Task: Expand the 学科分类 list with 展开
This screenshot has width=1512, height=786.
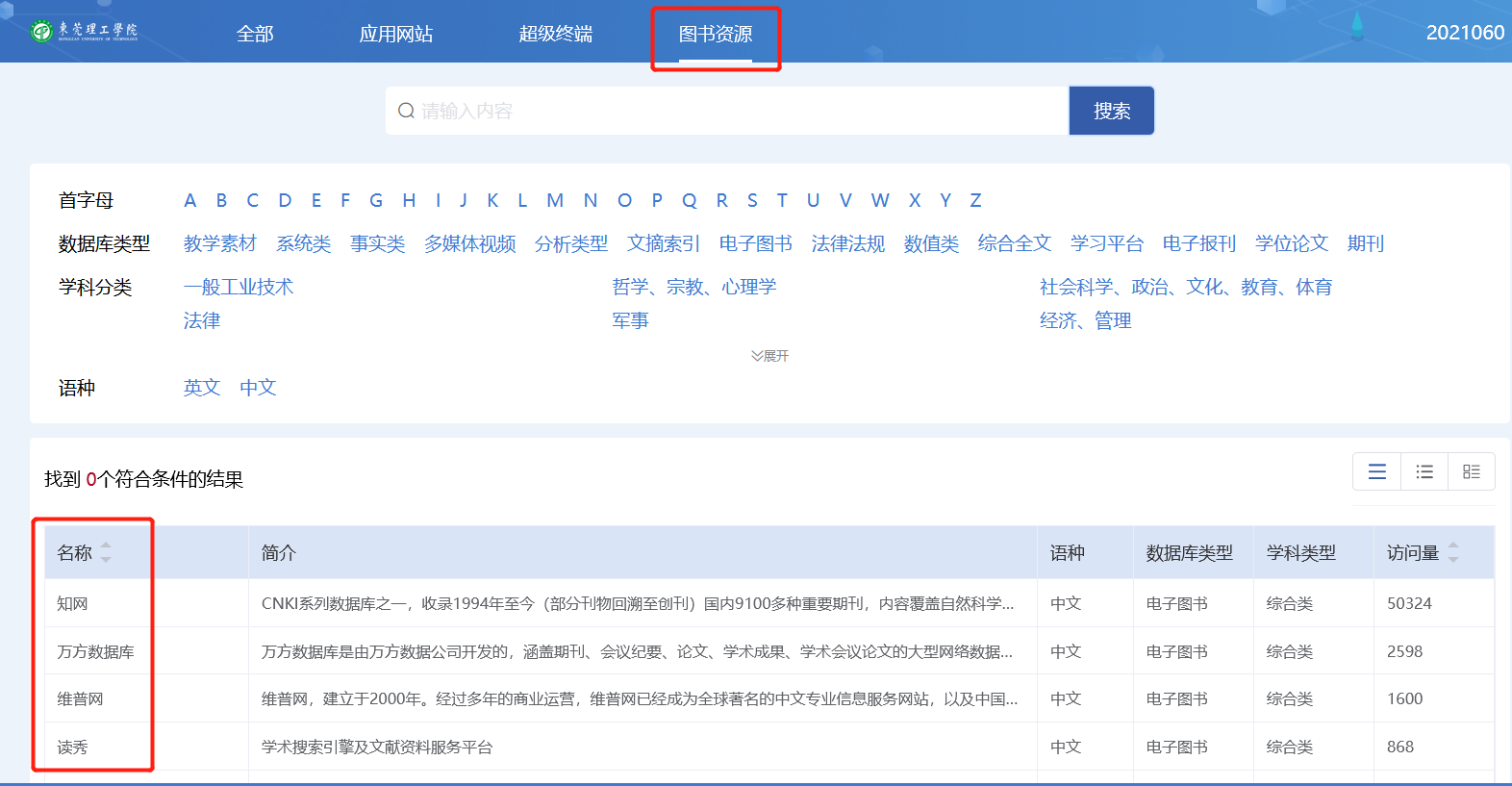Action: (x=769, y=356)
